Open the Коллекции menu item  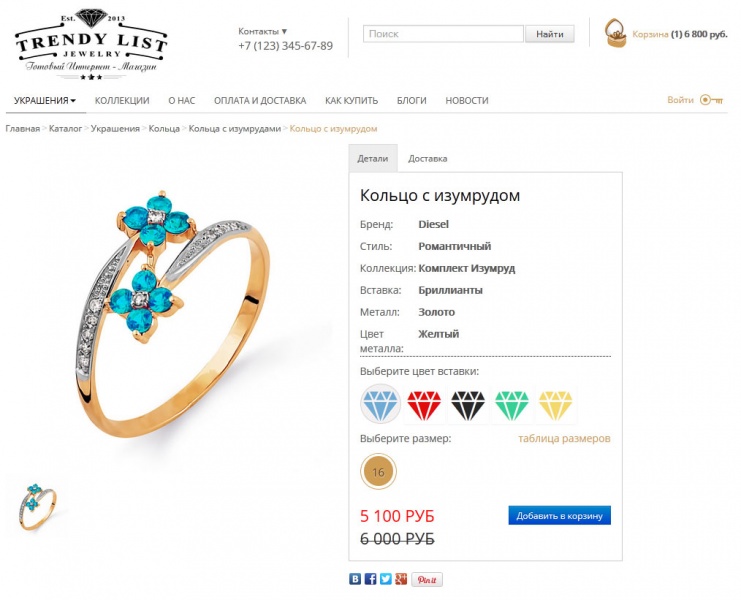[x=122, y=101]
